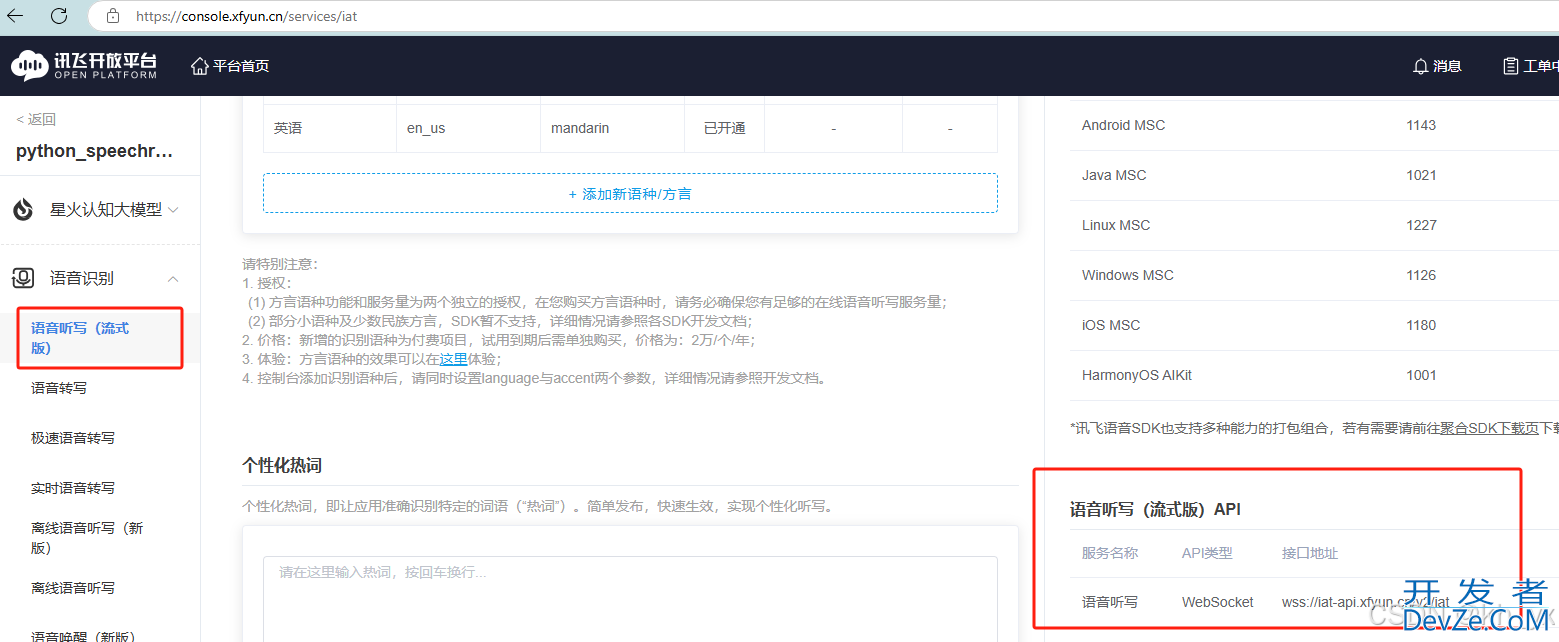This screenshot has height=642, width=1559.
Task: Click the browser back arrow
Action: pos(15,16)
